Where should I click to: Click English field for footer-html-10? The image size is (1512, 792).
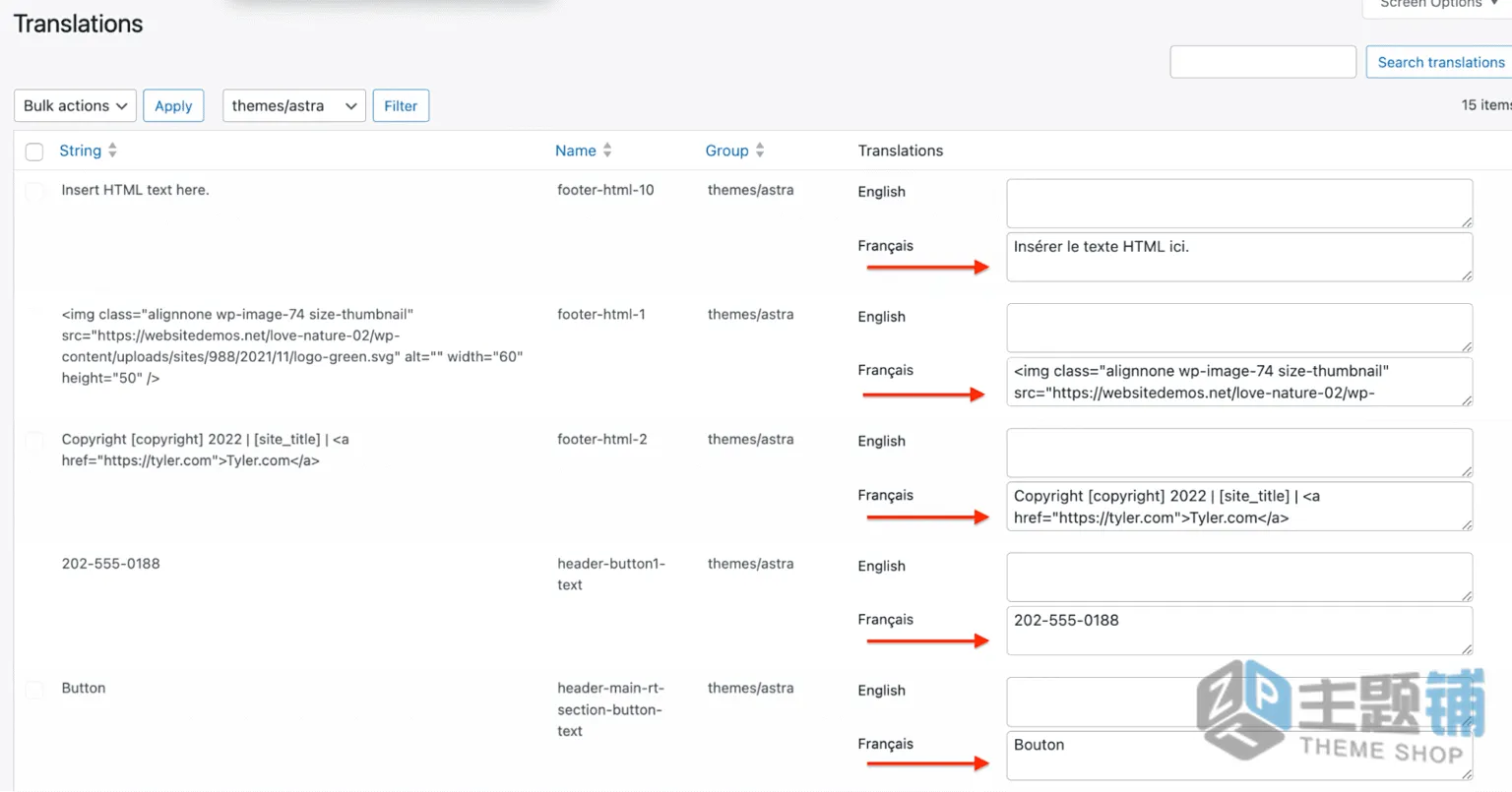click(1239, 204)
